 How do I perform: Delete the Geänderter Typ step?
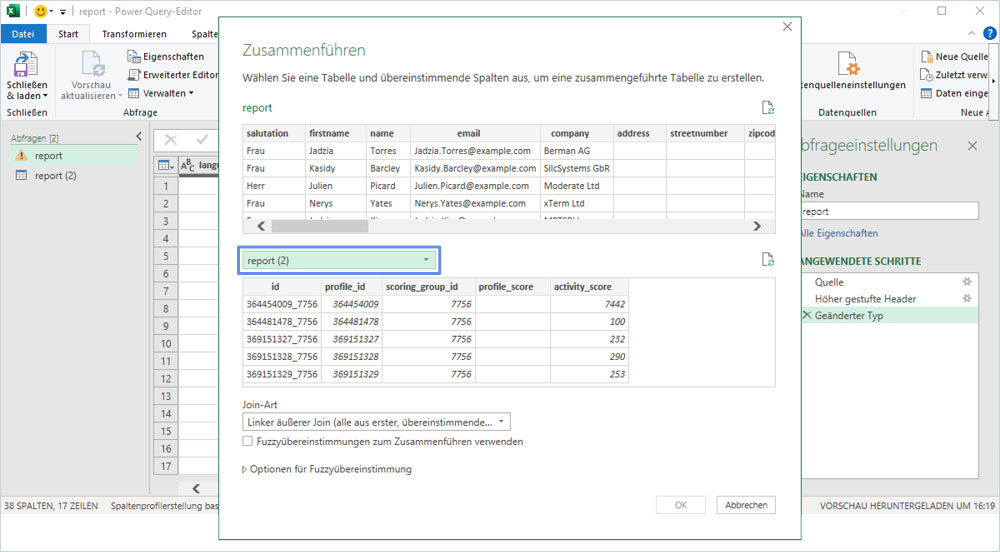[x=807, y=315]
